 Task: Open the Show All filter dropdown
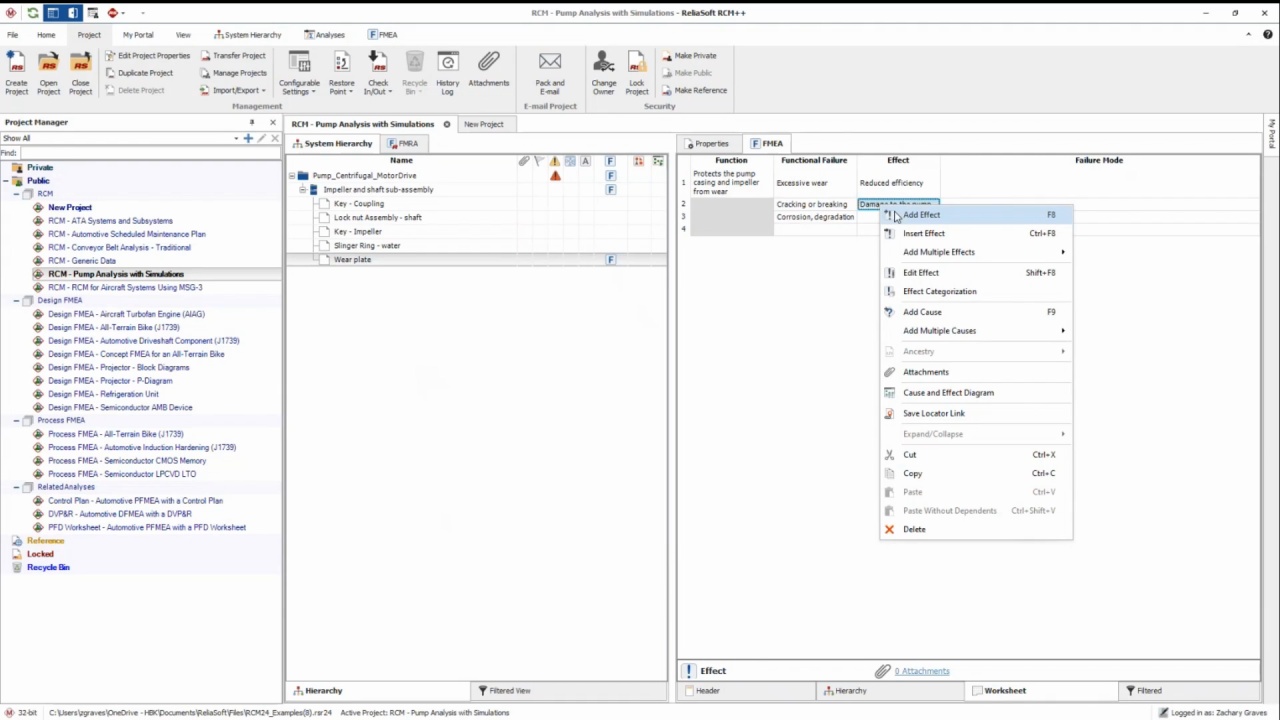pyautogui.click(x=237, y=138)
